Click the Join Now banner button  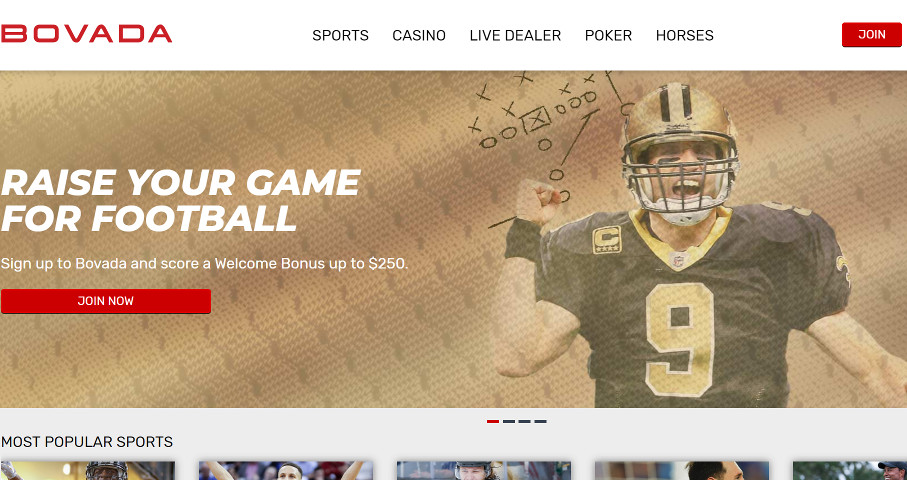tap(106, 301)
